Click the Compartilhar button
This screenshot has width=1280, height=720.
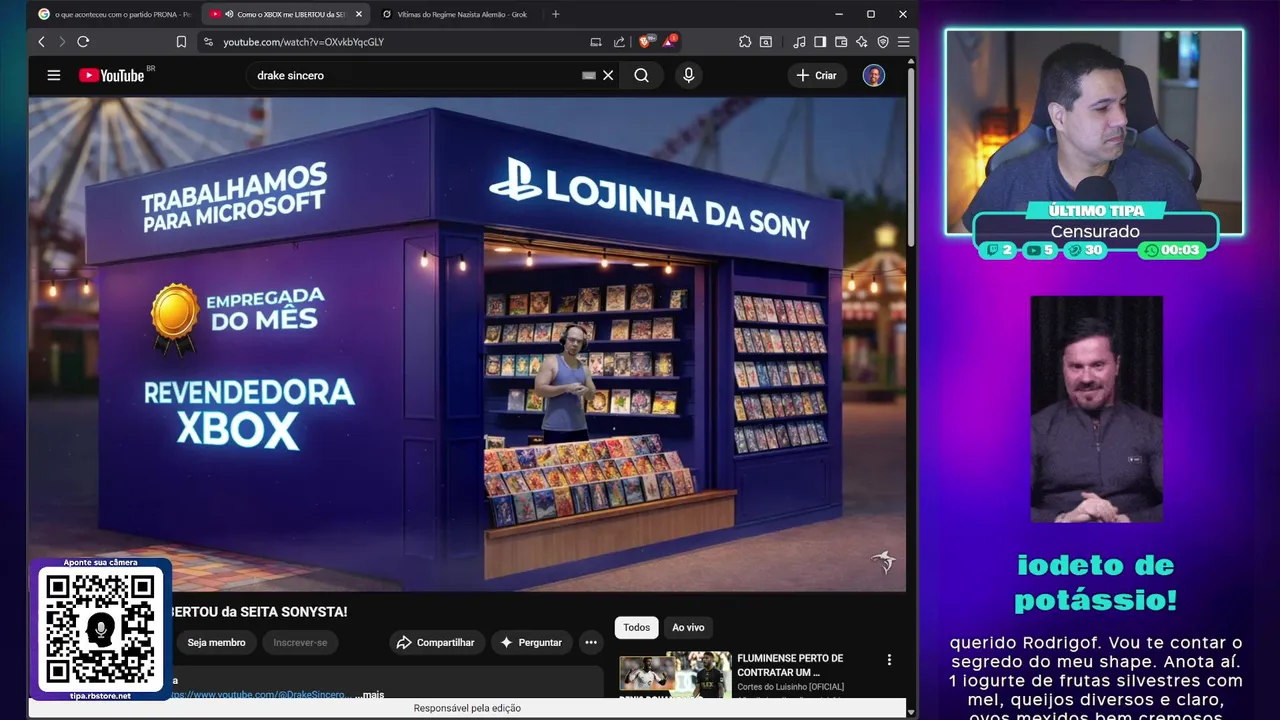[438, 642]
